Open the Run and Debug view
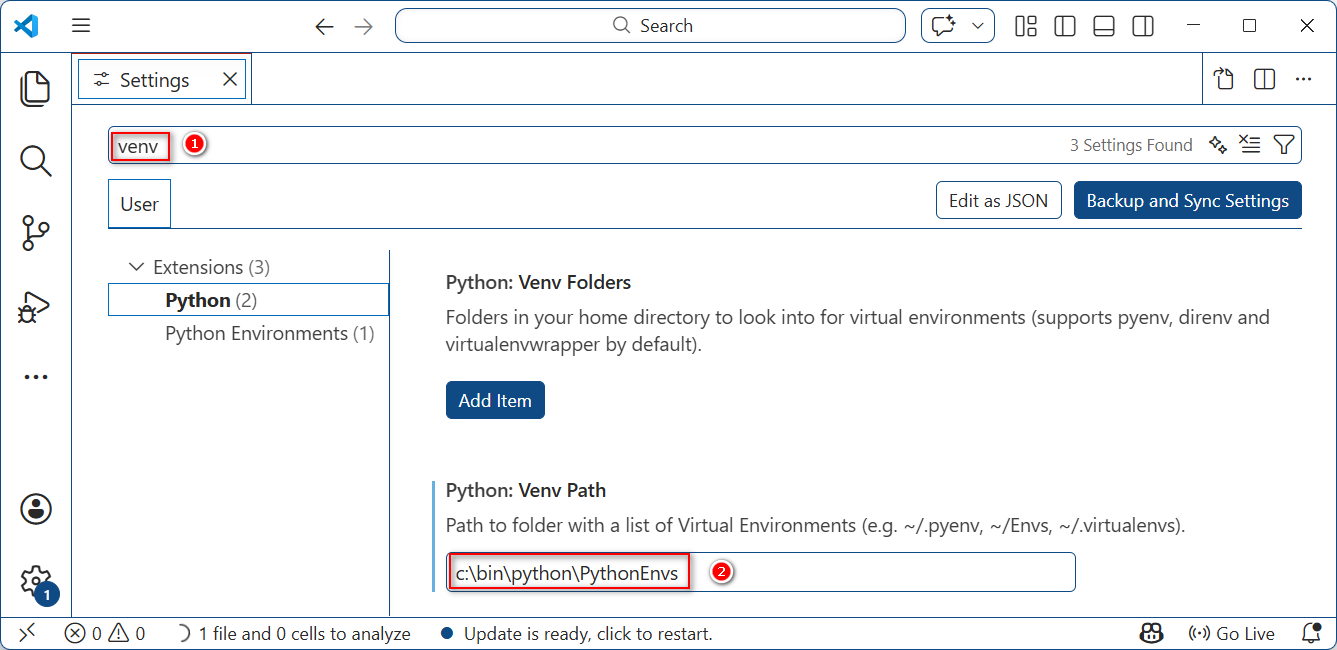This screenshot has height=650, width=1337. click(x=35, y=306)
